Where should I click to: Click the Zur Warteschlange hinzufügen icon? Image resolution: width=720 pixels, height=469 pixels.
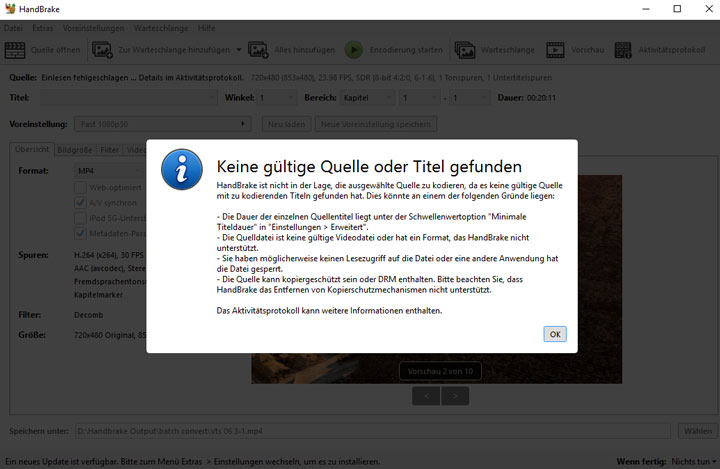tap(102, 50)
